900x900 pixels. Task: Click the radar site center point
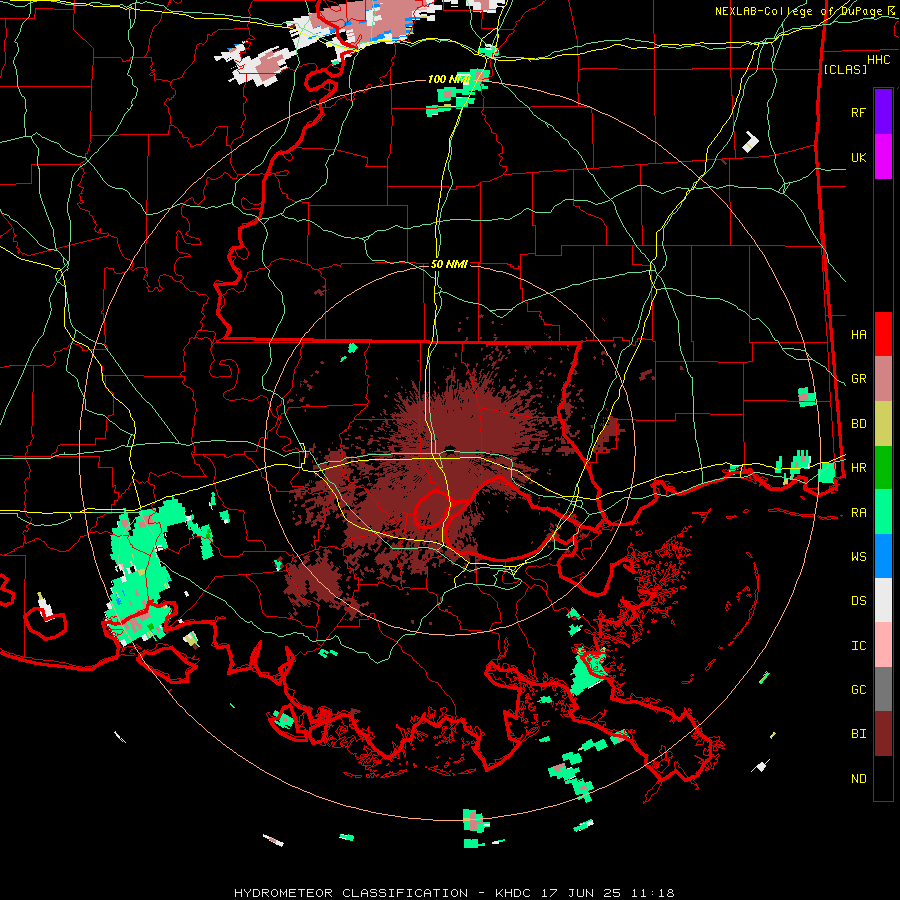[x=449, y=450]
